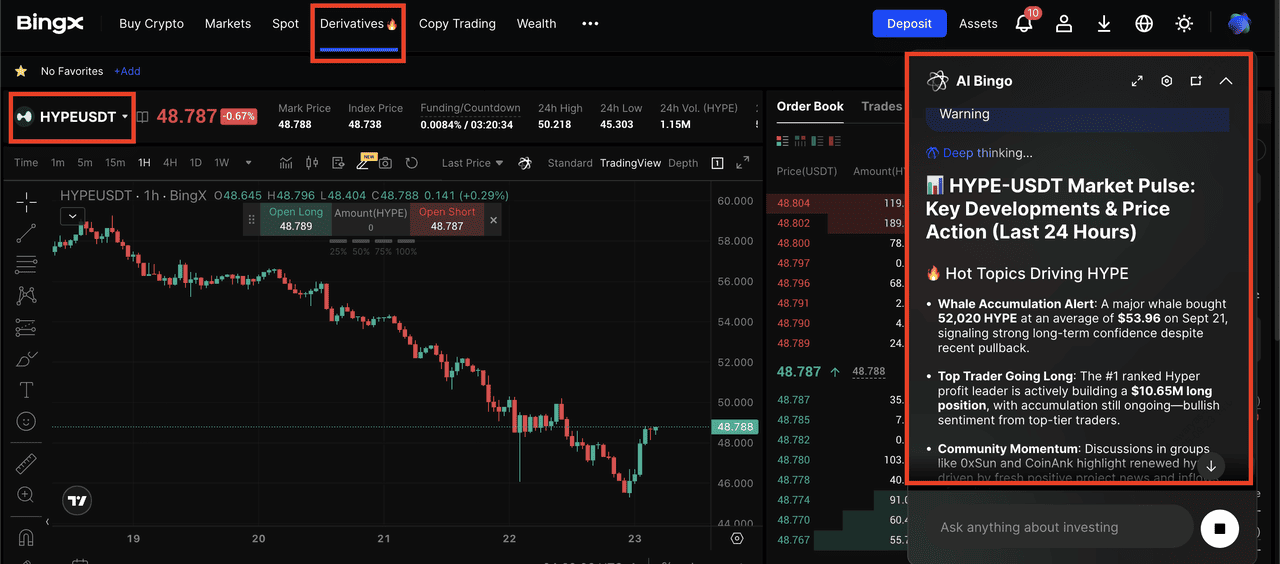The width and height of the screenshot is (1280, 564).
Task: Add HYPEUSDT to favorites via star
Action: 20,71
